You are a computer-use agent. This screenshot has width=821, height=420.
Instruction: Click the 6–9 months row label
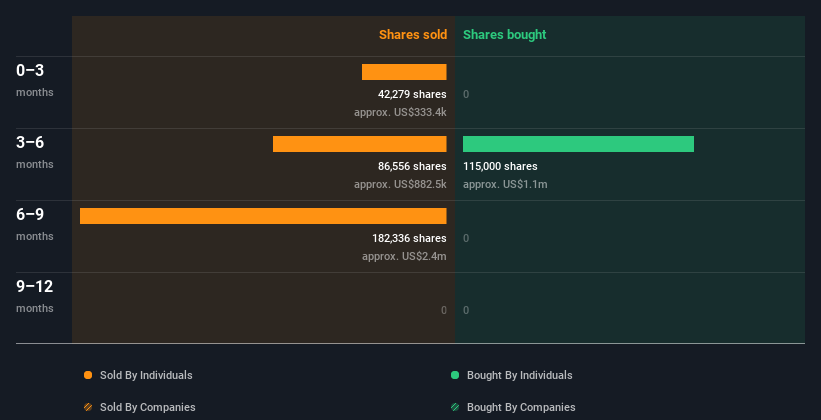(35, 224)
